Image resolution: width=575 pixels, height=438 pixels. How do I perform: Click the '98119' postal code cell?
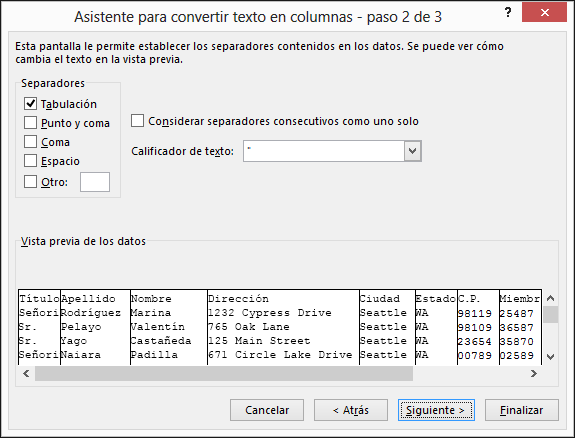point(475,314)
